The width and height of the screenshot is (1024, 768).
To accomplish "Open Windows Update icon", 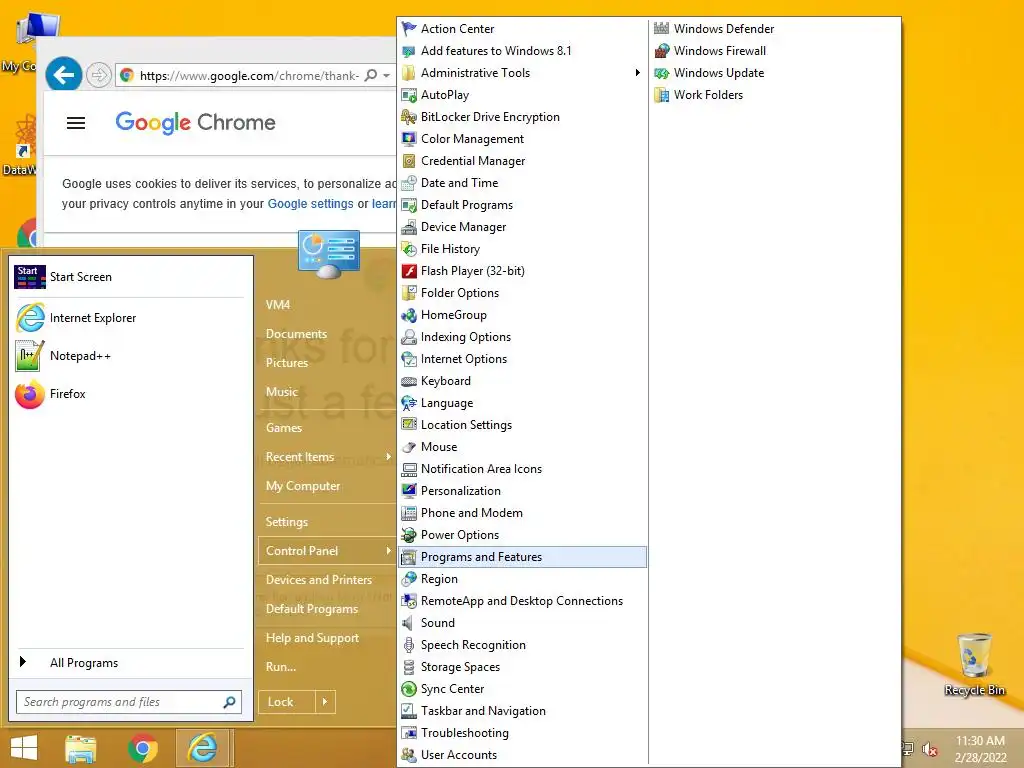I will click(x=662, y=73).
